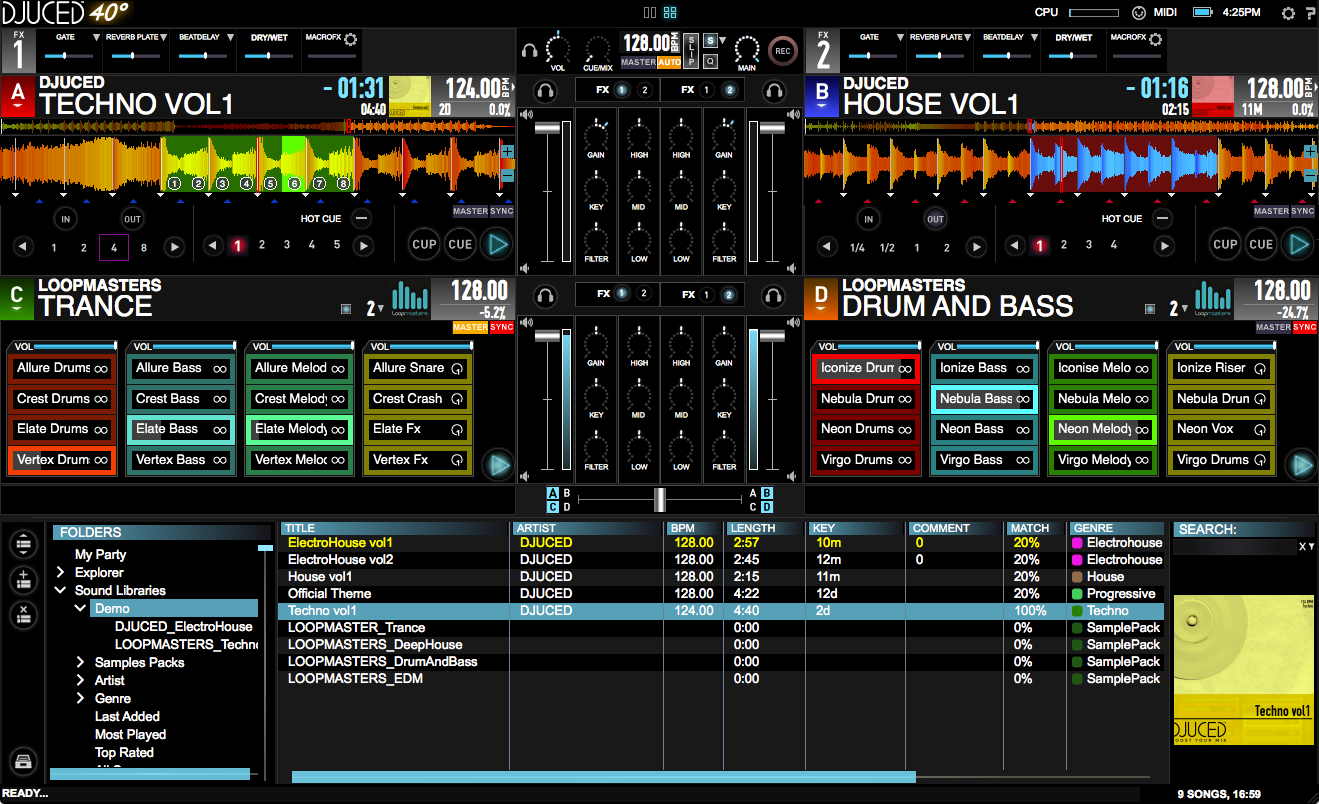Collapse the Demo folder in Sound Libraries
This screenshot has width=1319, height=804.
tap(80, 607)
